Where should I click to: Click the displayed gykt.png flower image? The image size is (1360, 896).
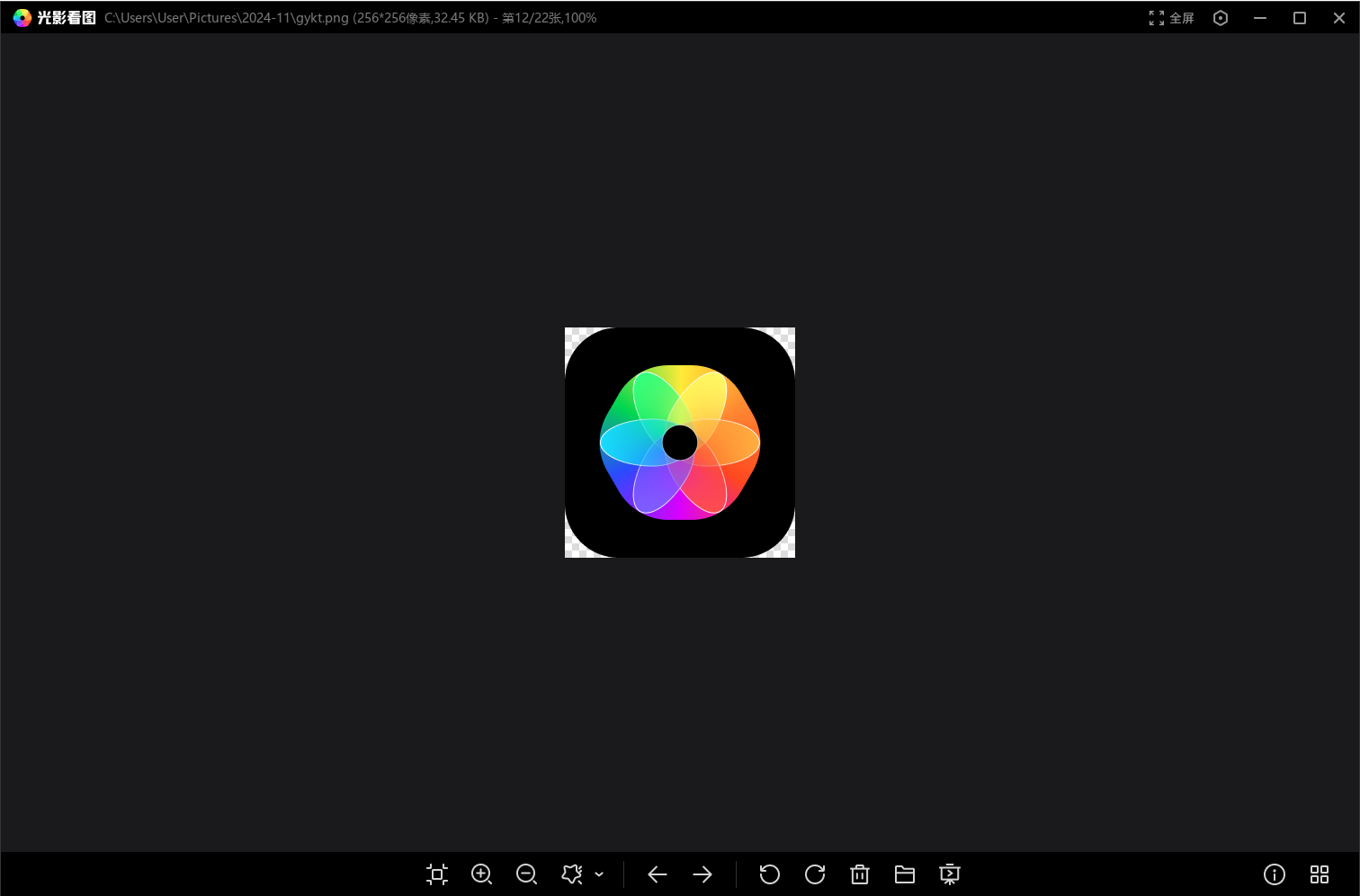(680, 443)
